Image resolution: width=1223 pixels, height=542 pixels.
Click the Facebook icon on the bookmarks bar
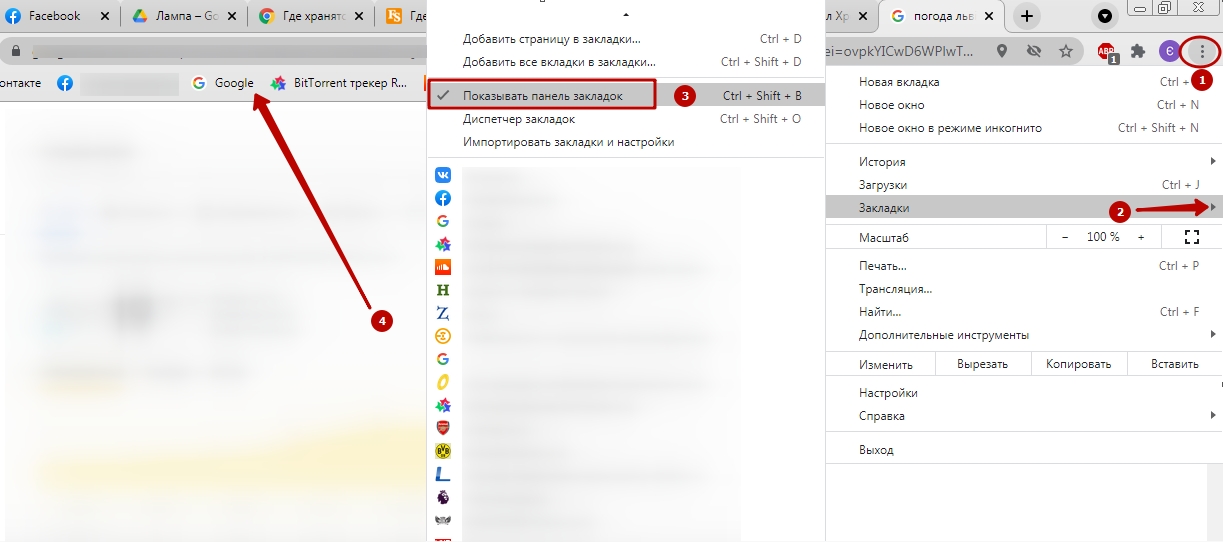click(x=65, y=83)
